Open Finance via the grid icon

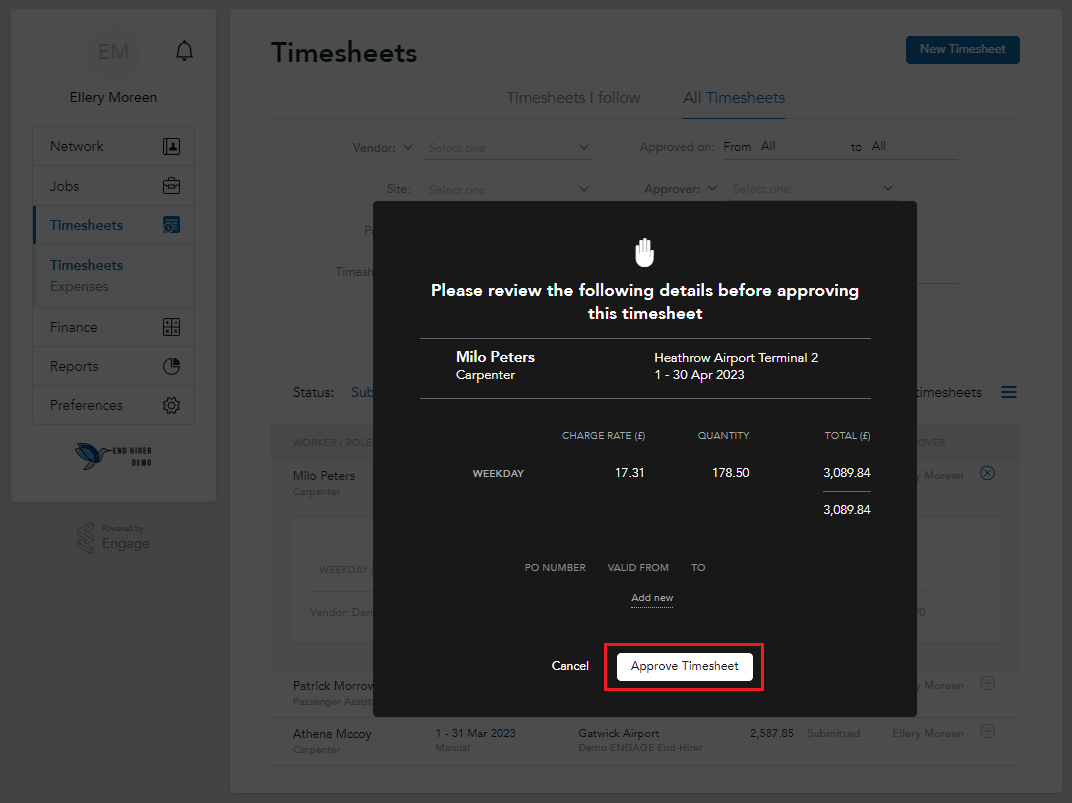point(171,326)
